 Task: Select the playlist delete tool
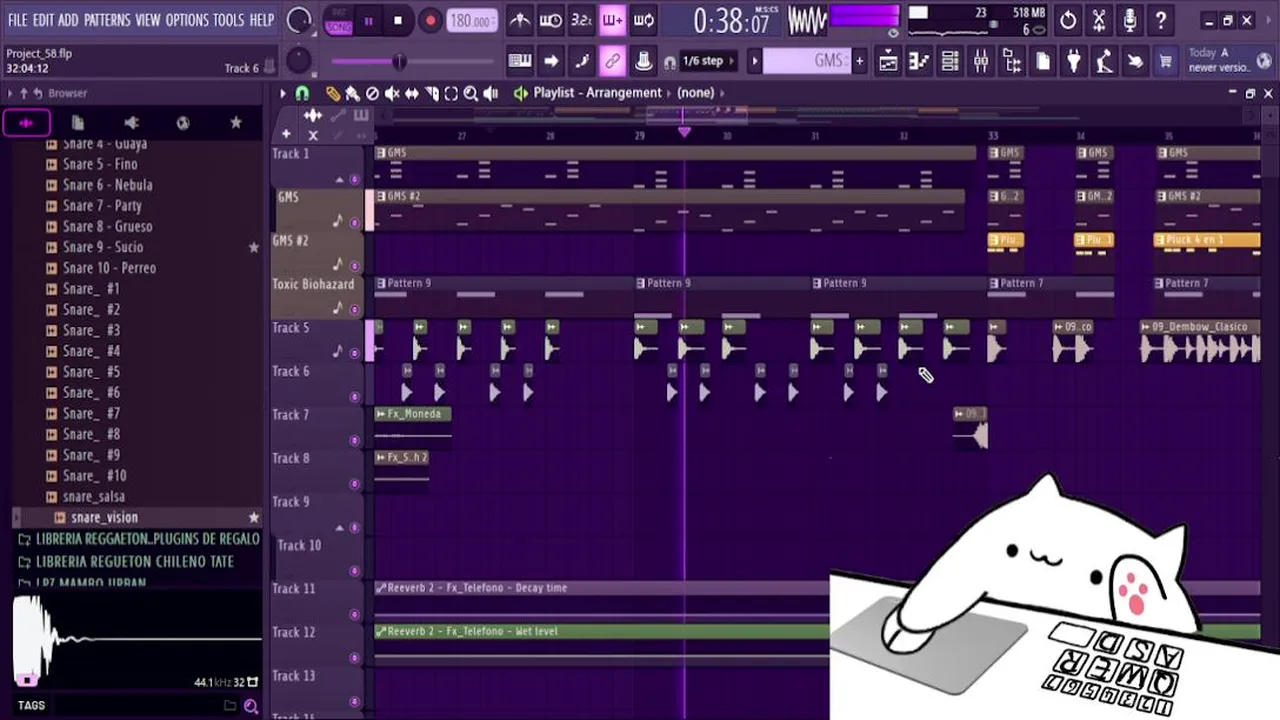pyautogui.click(x=372, y=93)
